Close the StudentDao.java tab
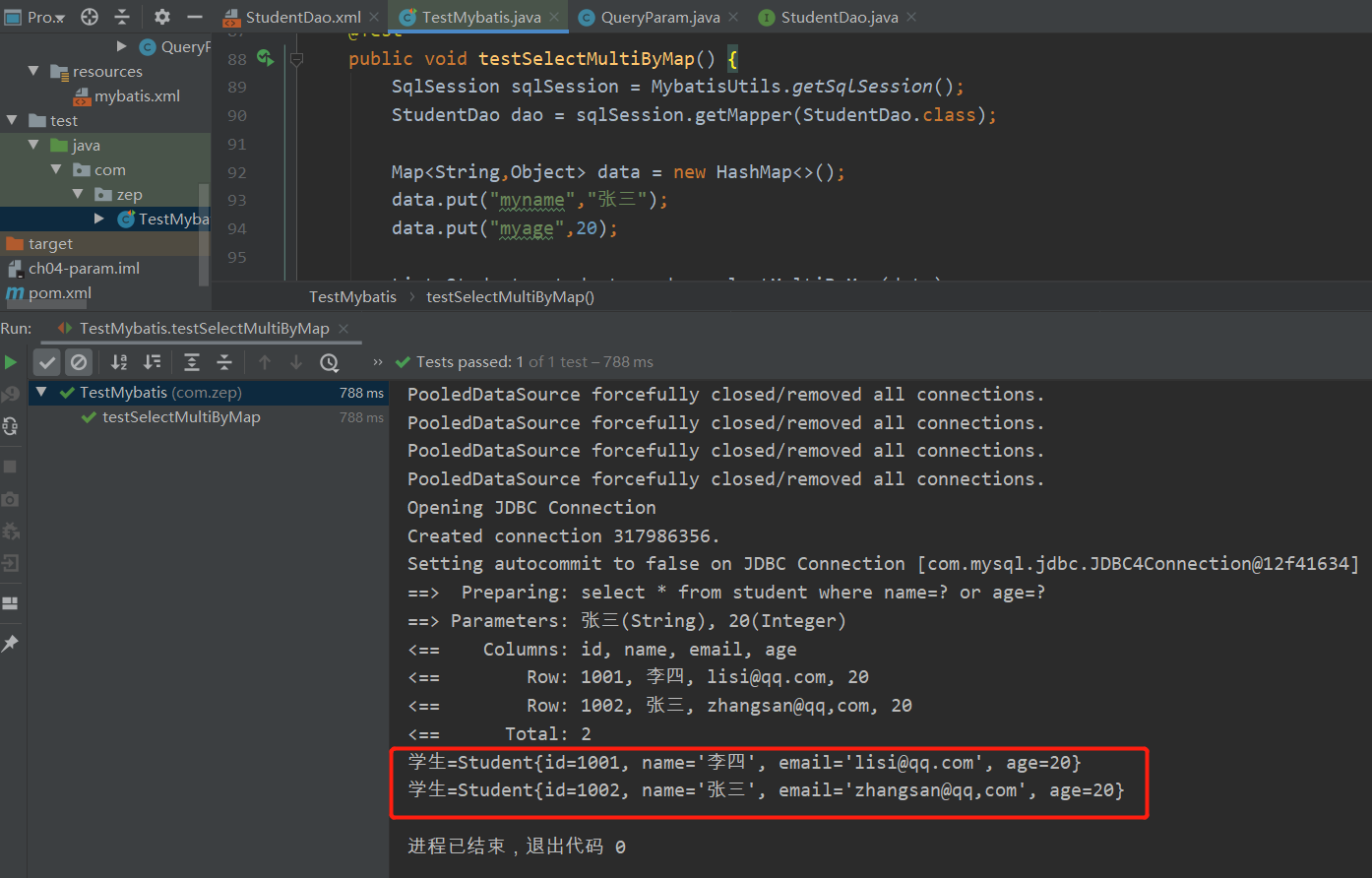Image resolution: width=1372 pixels, height=878 pixels. [x=911, y=17]
